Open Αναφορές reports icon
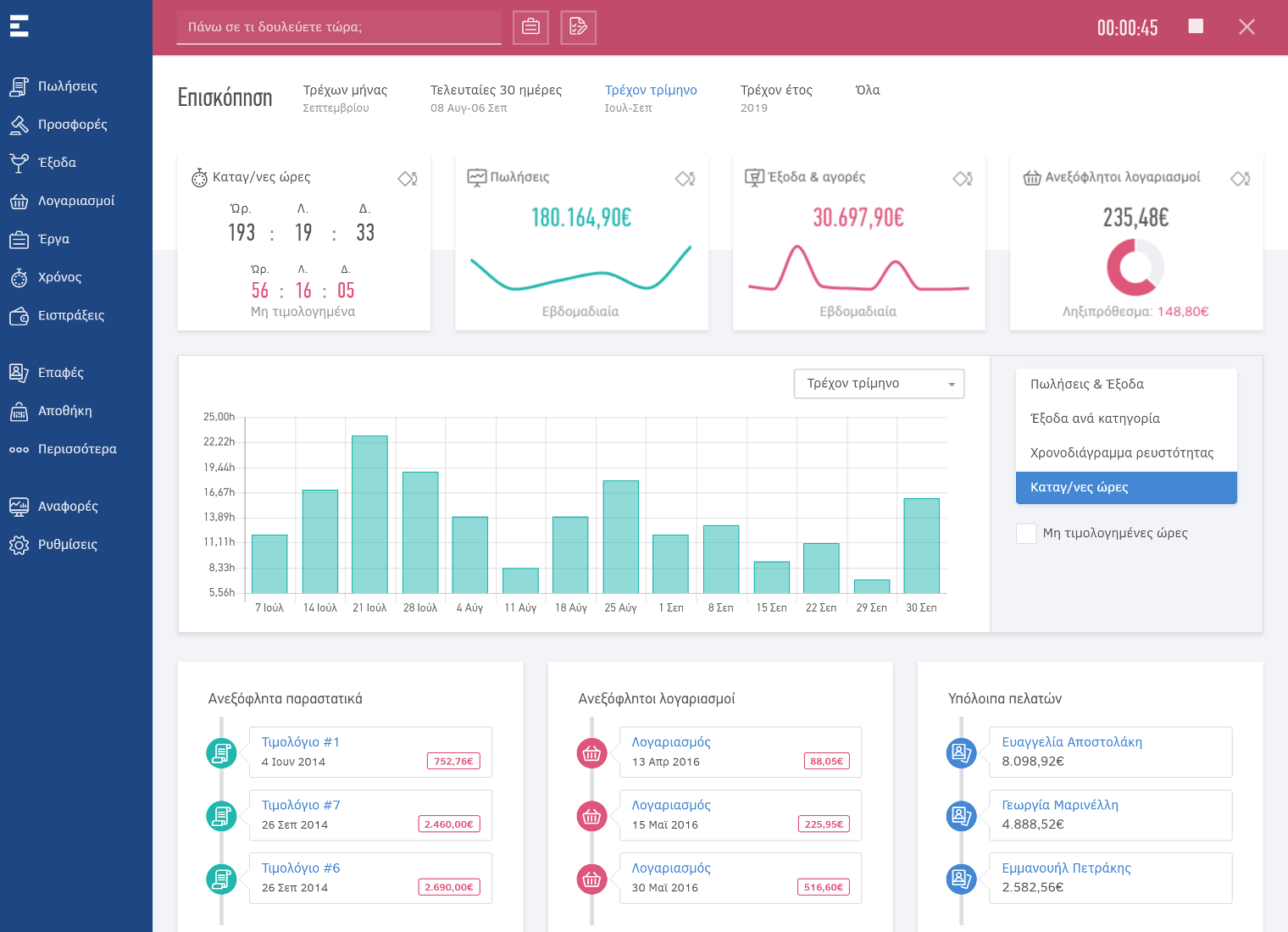 coord(19,507)
